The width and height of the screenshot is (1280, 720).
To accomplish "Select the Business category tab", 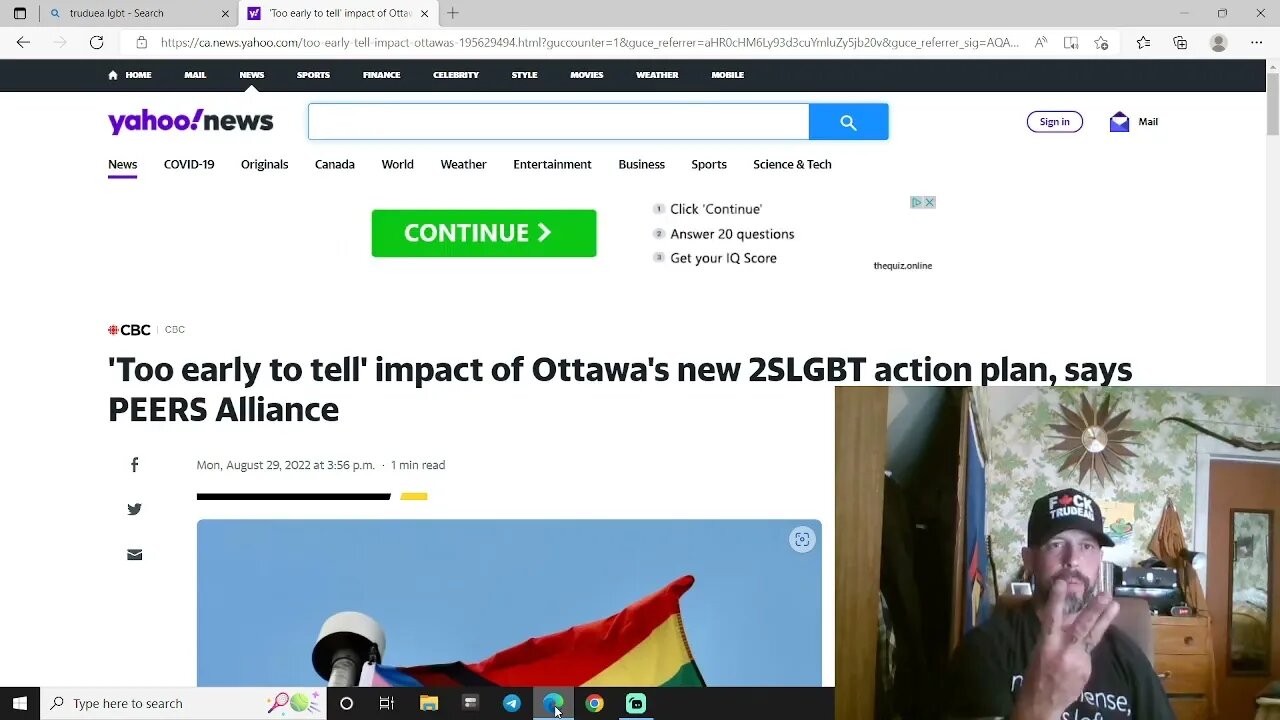I will click(641, 164).
